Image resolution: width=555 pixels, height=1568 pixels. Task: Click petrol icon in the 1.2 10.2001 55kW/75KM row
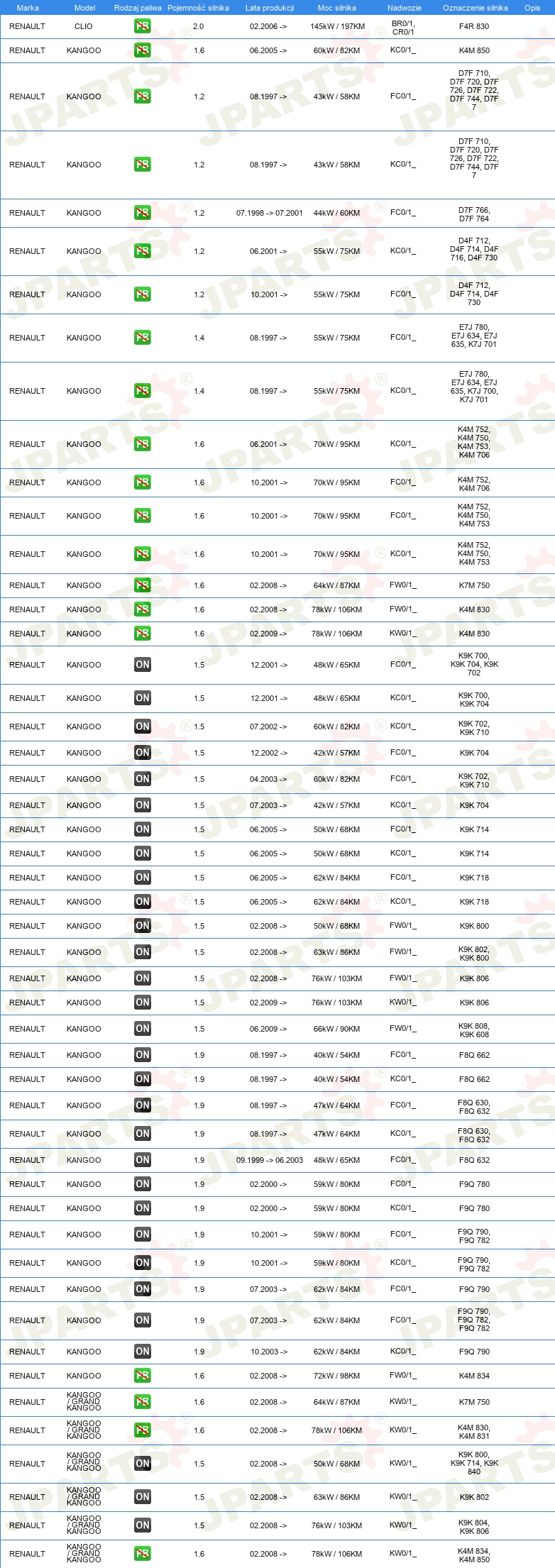click(x=142, y=294)
